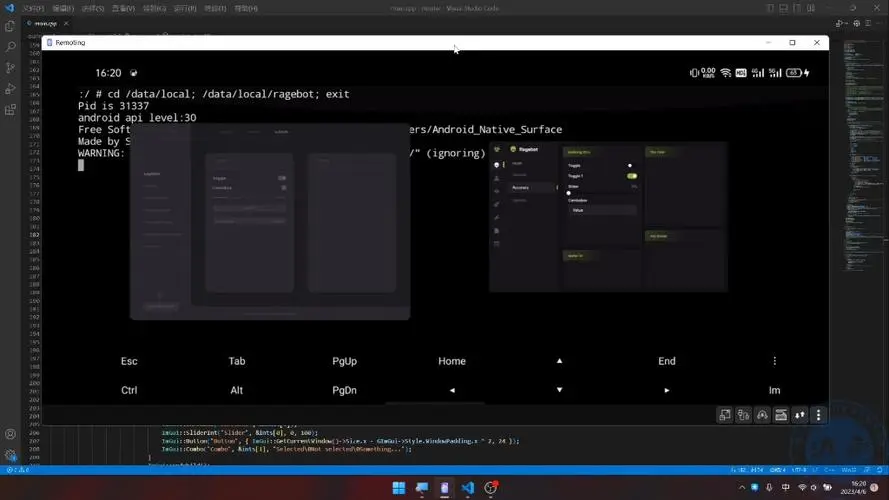Click the faded ImGui window preview thumbnail
Viewport: 889px width, 500px height.
point(270,222)
